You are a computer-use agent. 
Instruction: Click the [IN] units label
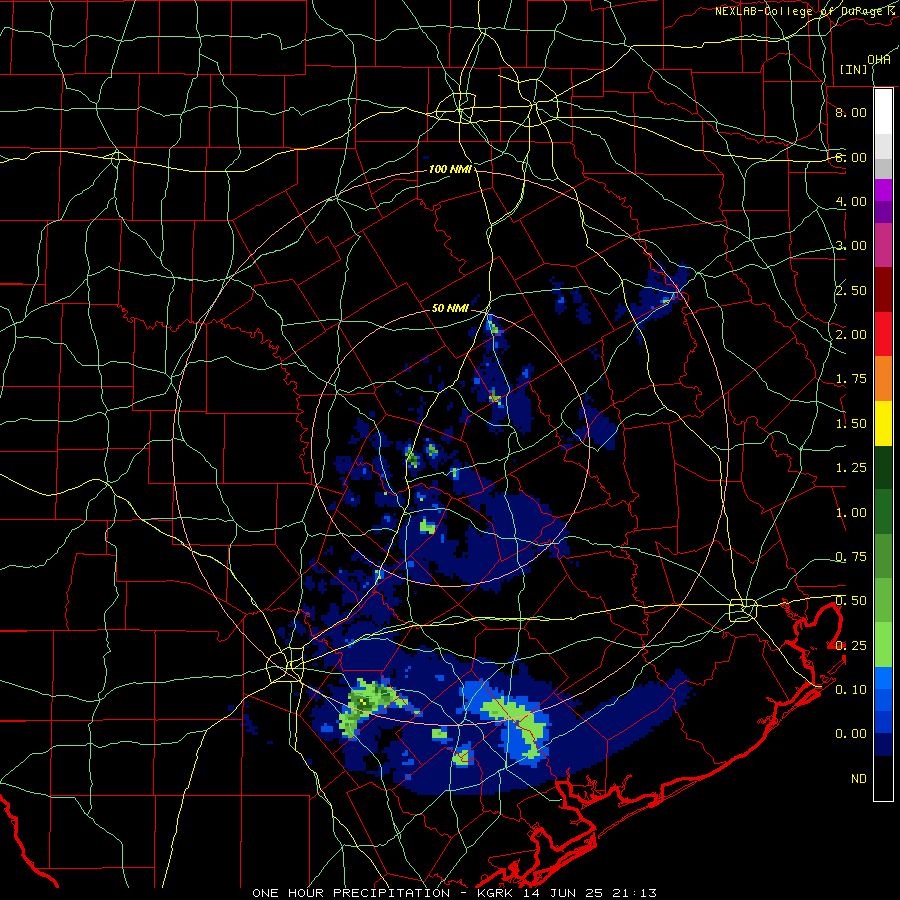(853, 69)
